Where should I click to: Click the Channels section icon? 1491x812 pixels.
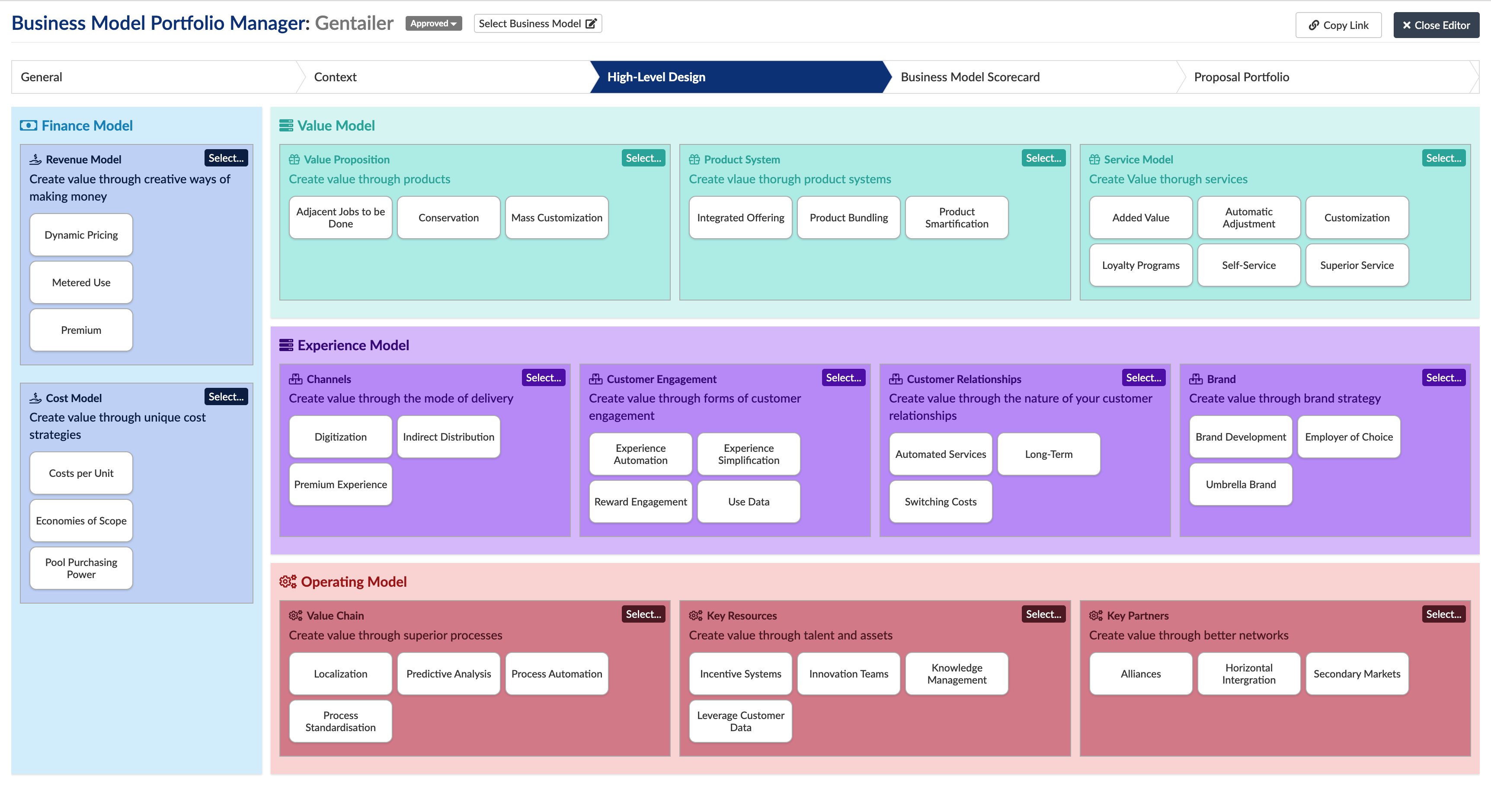pos(295,379)
